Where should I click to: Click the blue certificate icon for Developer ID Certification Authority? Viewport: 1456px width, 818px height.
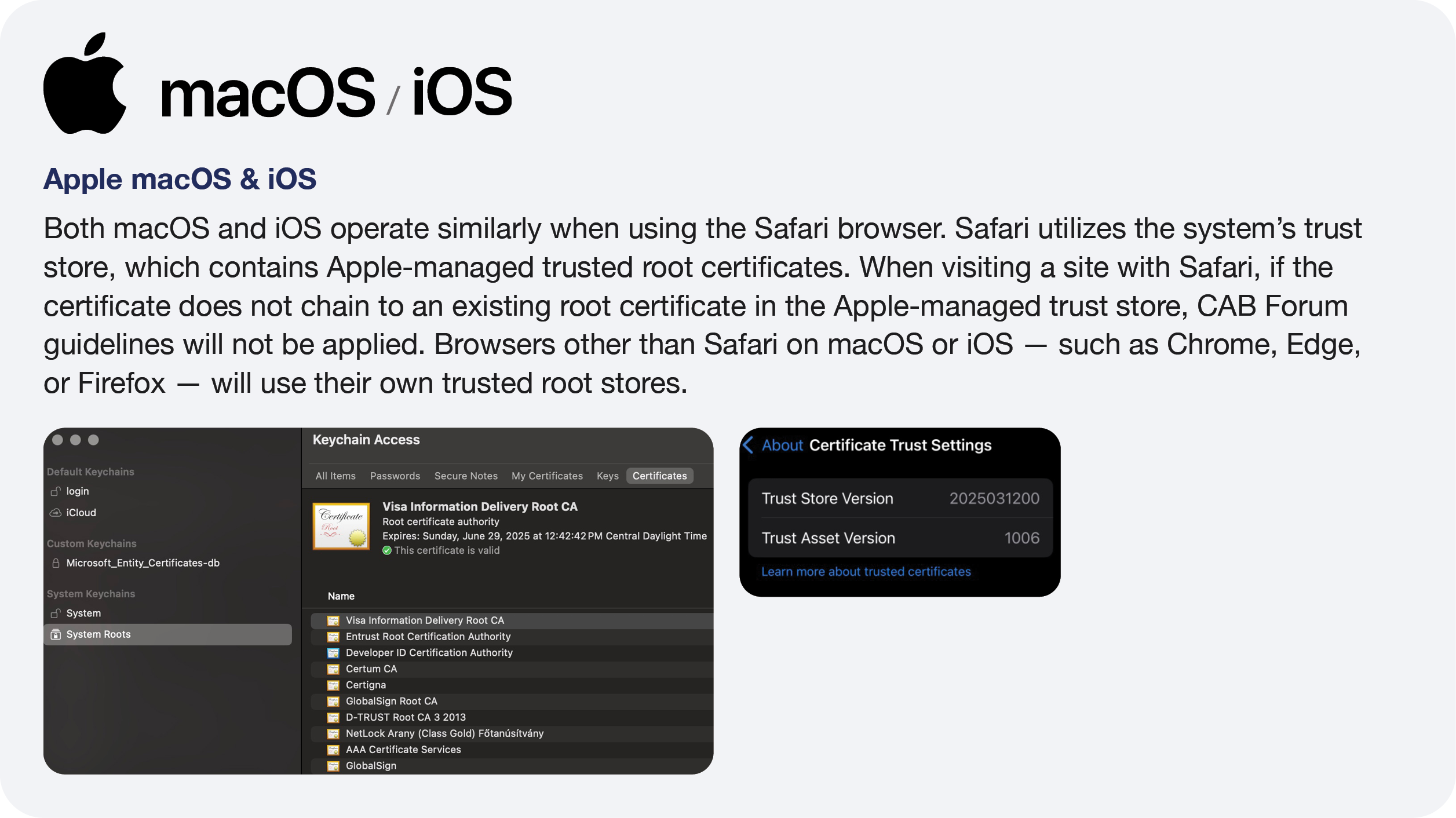pyautogui.click(x=333, y=653)
